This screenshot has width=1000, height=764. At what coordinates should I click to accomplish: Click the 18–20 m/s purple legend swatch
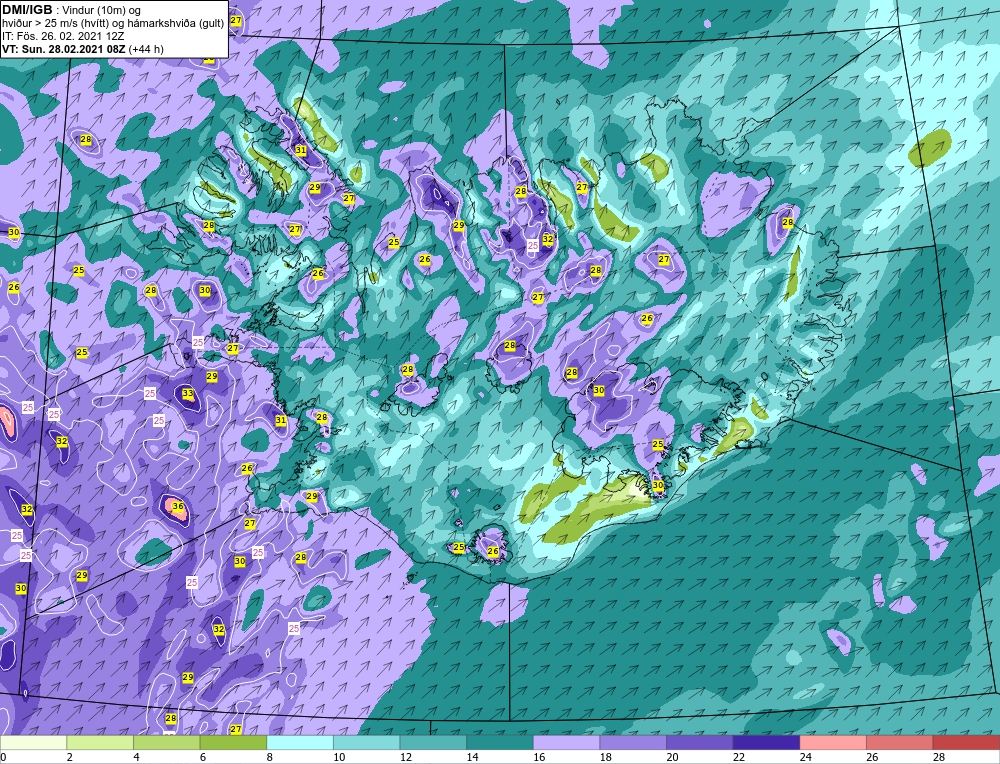coord(633,743)
